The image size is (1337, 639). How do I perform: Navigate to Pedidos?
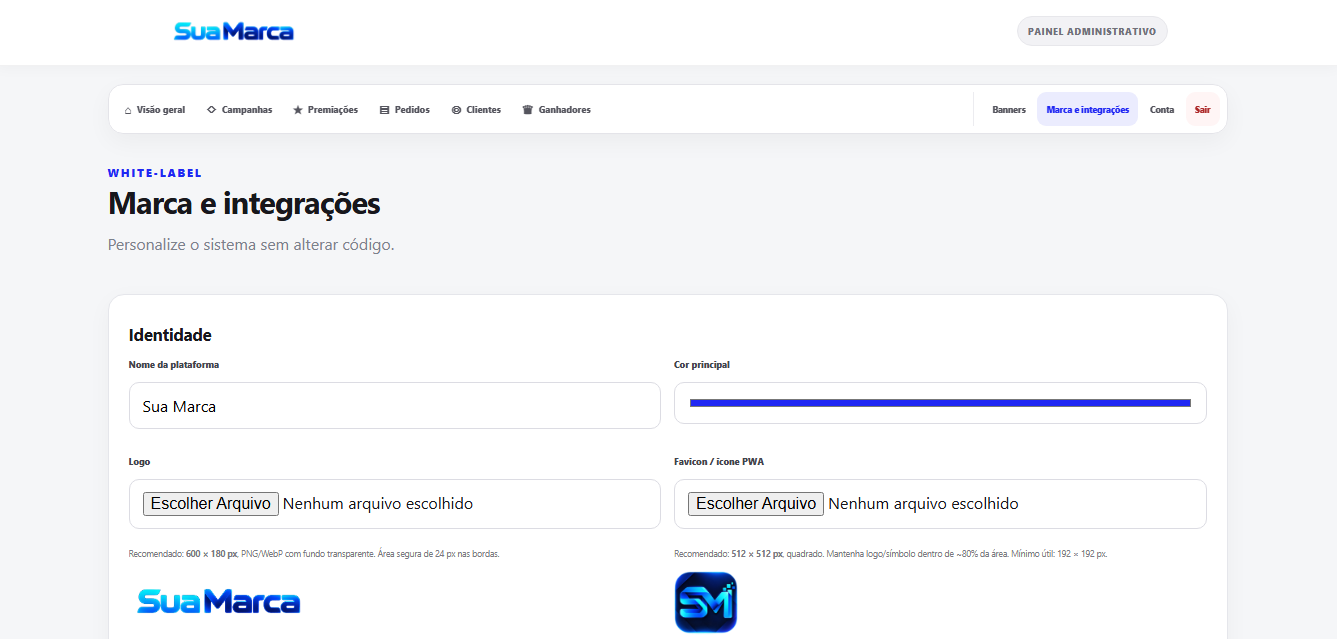coord(405,110)
